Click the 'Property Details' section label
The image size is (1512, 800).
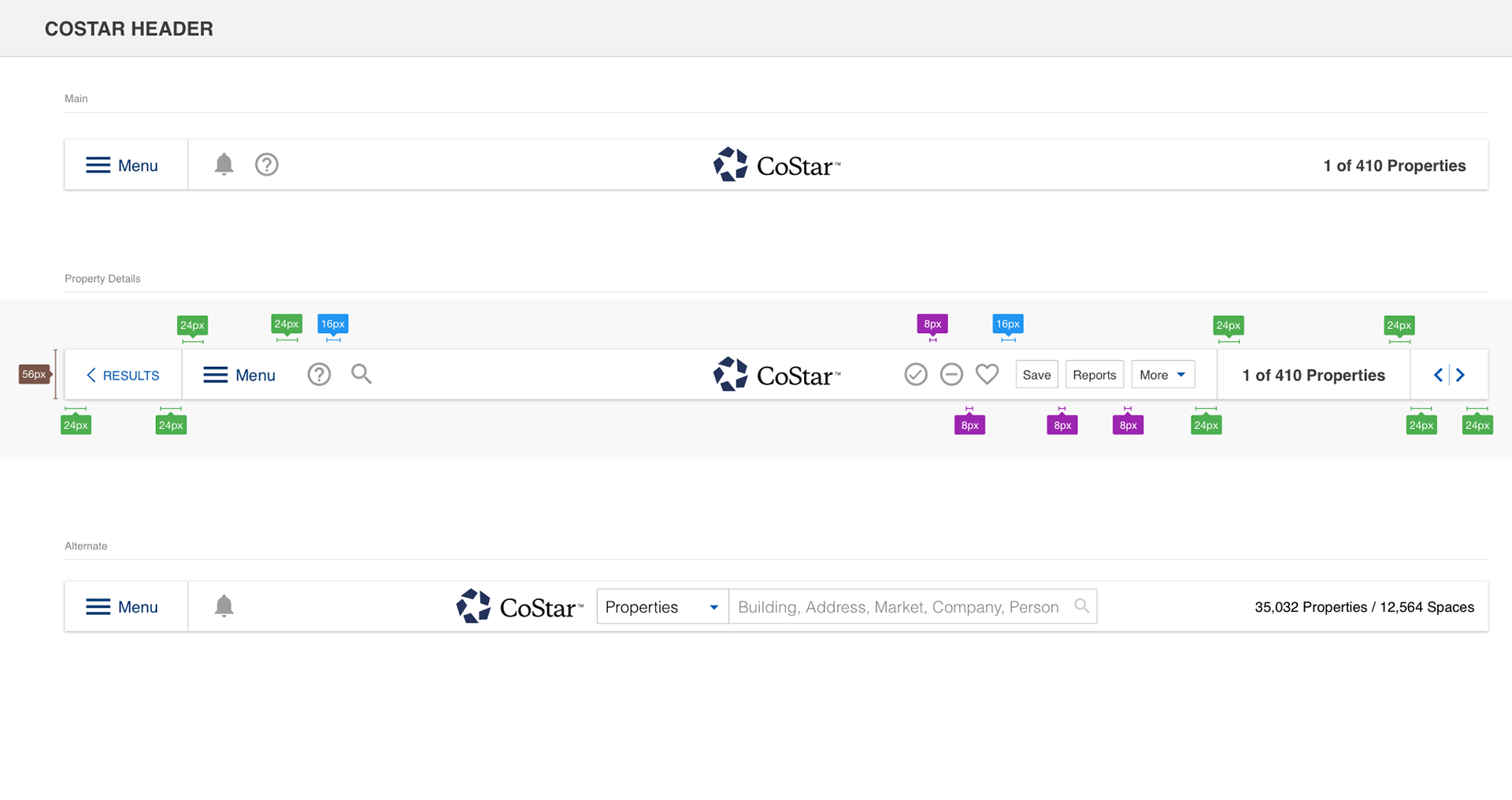click(102, 279)
